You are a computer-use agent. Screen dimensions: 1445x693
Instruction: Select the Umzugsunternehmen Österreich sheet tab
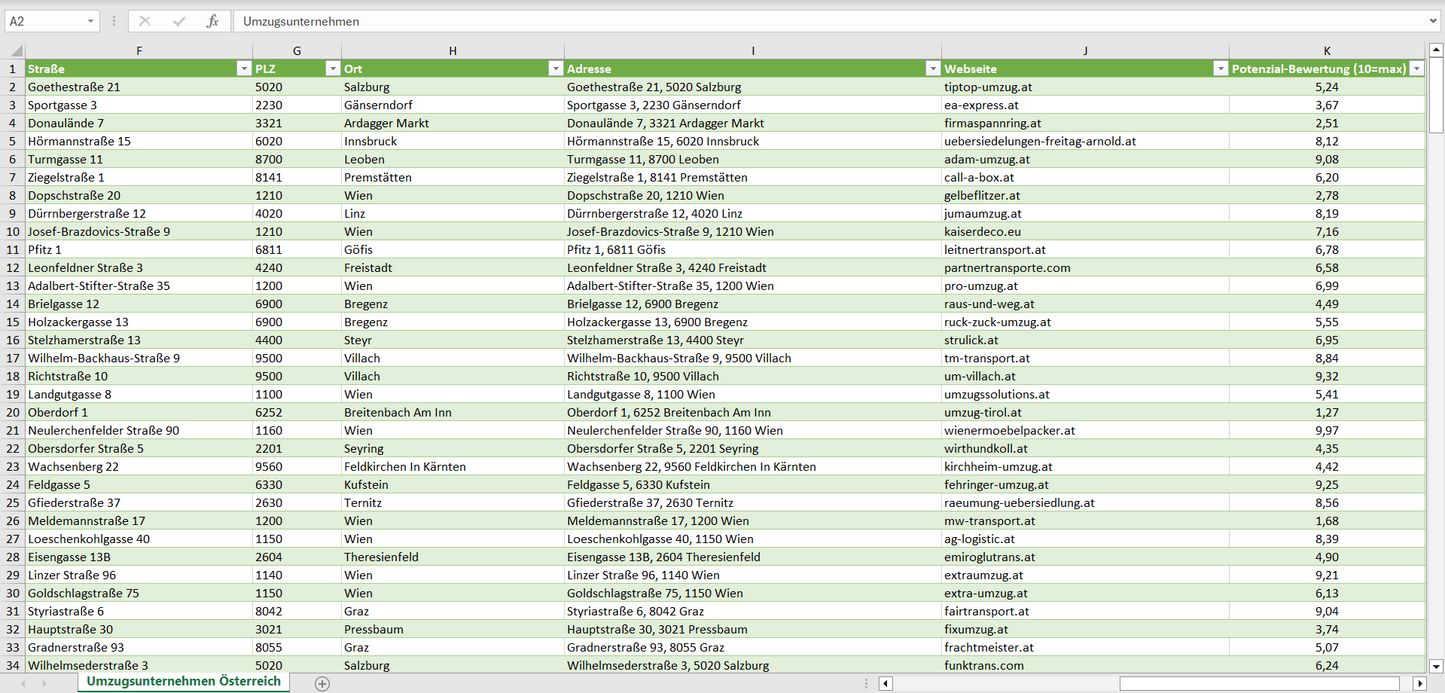tap(183, 681)
